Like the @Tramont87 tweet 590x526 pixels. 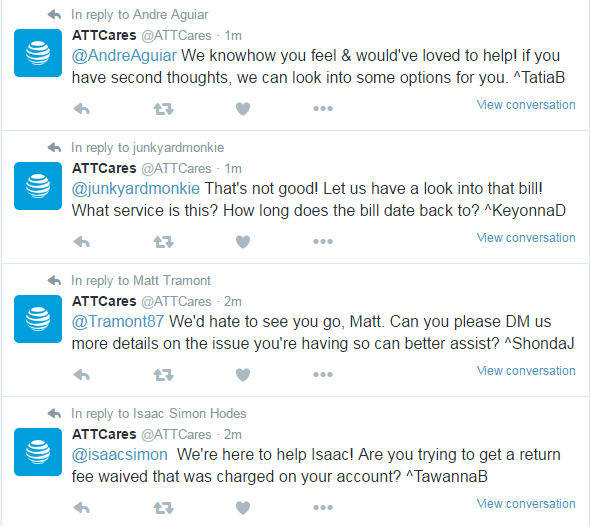click(243, 375)
